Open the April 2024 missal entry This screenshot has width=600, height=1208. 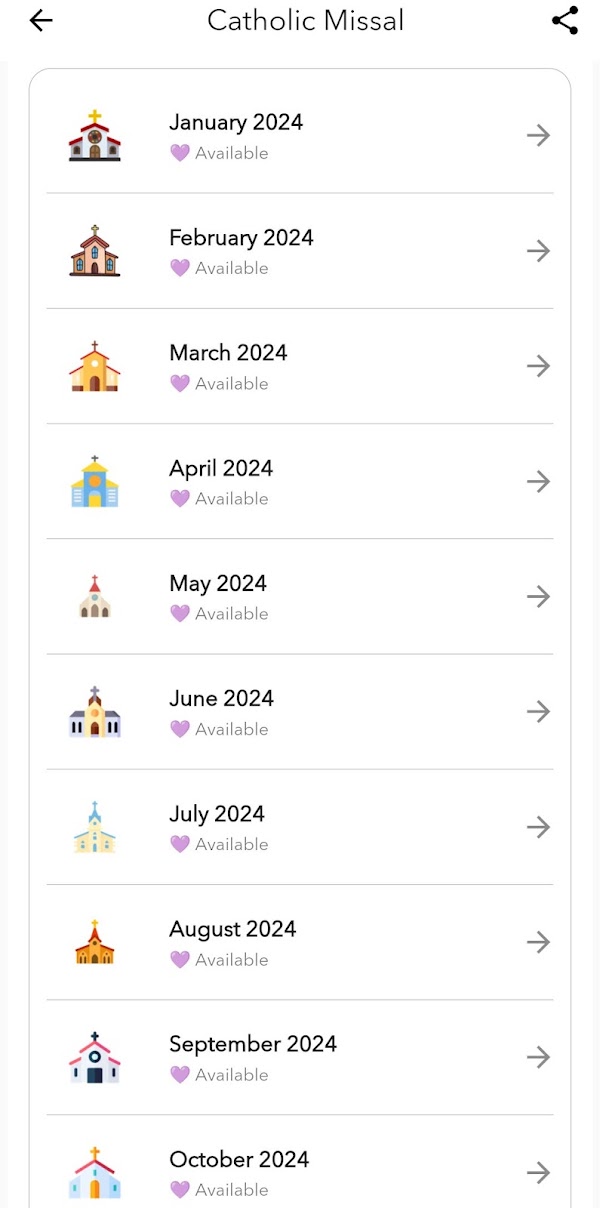(x=300, y=481)
